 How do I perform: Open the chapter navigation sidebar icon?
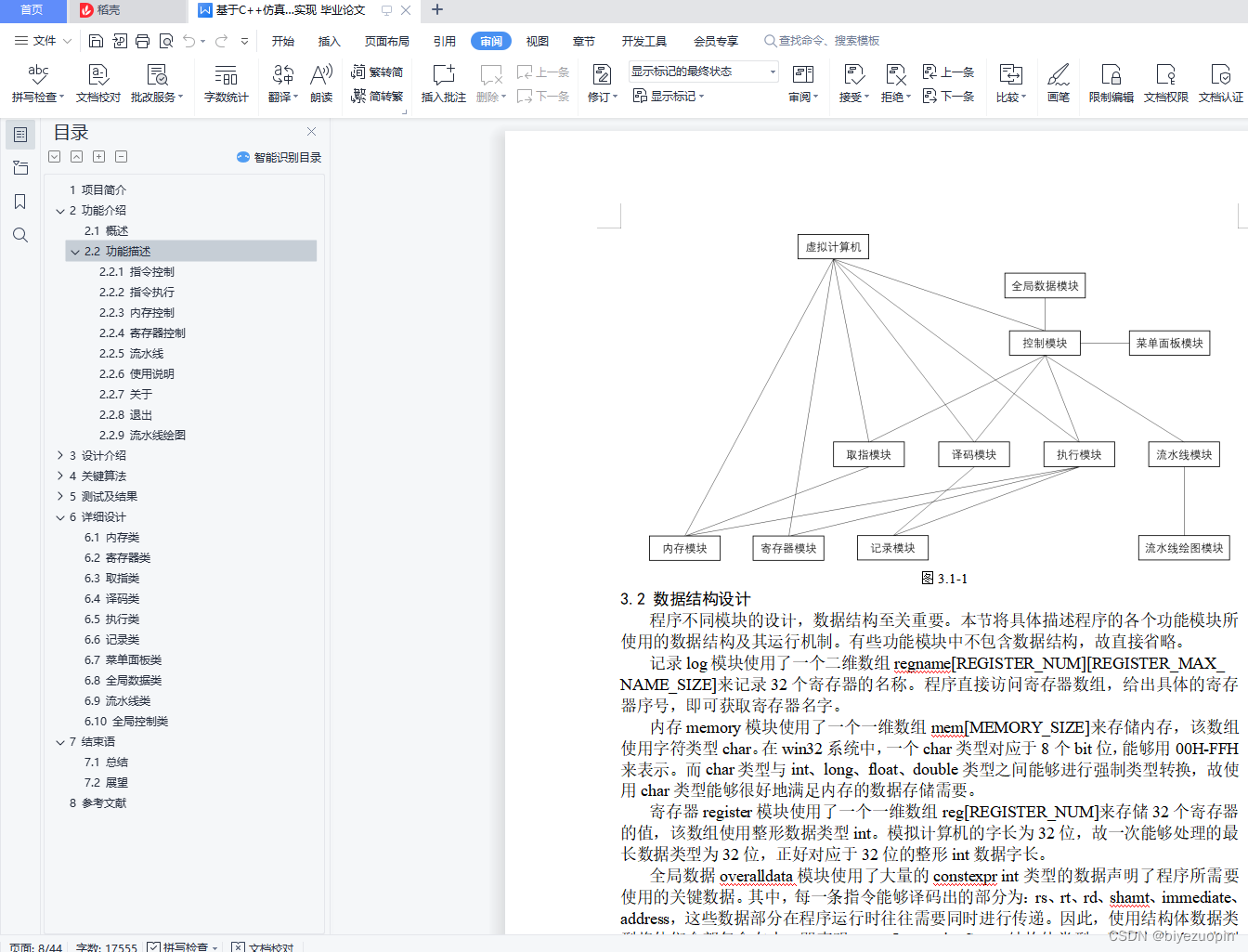[x=20, y=168]
